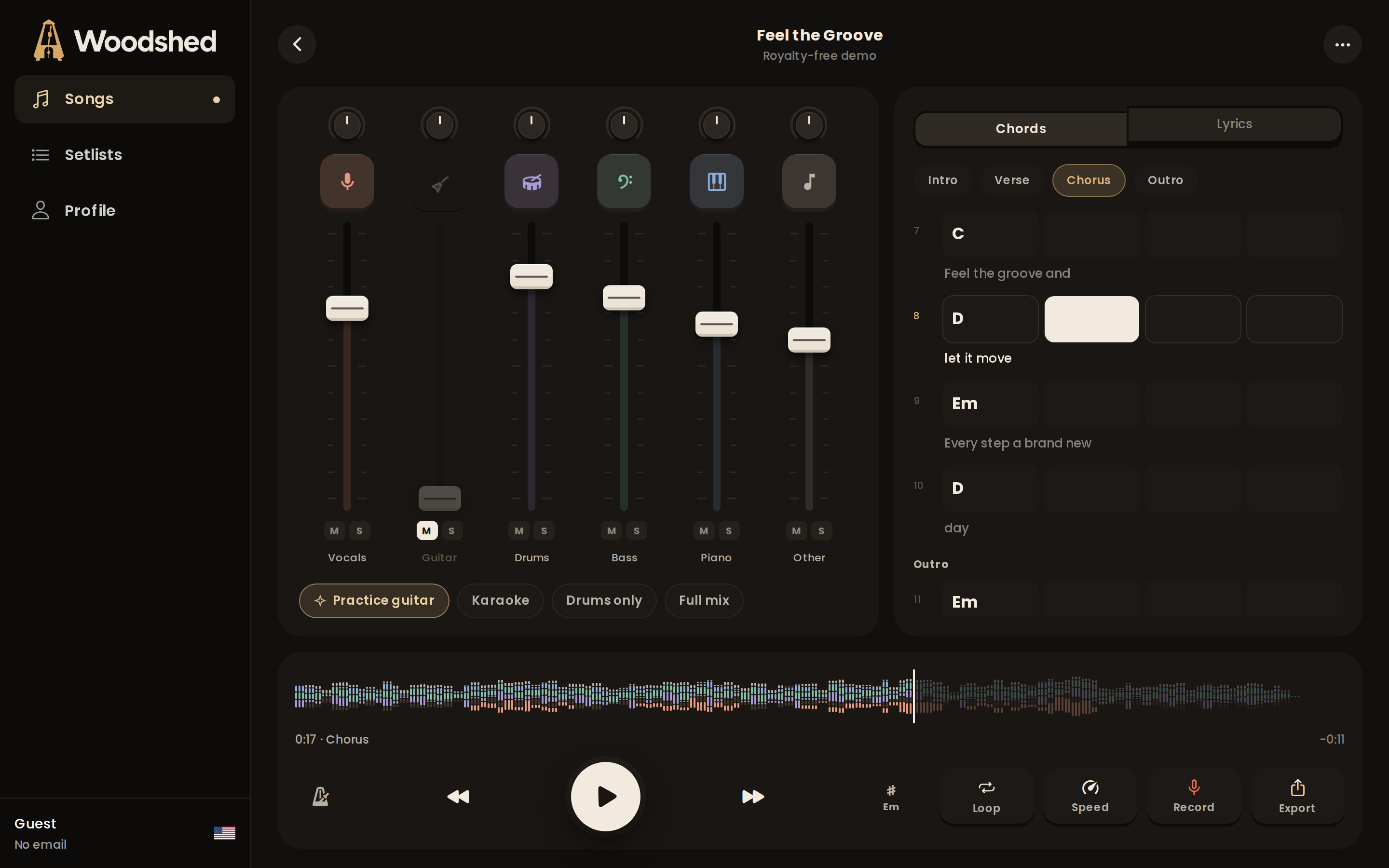
Task: Solo the Bass track
Action: [637, 530]
